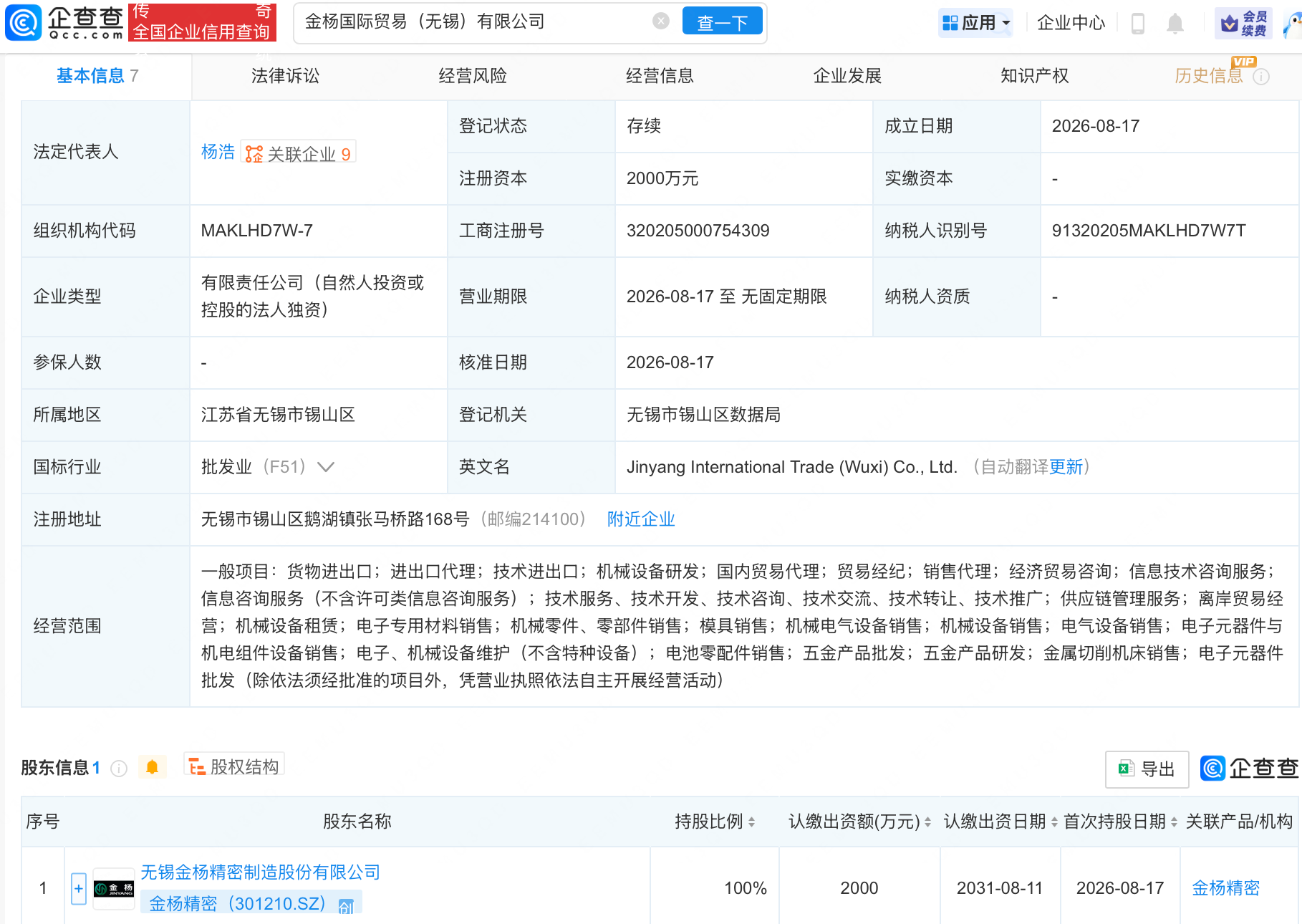Image resolution: width=1302 pixels, height=924 pixels.
Task: Click the 金杨 shareholder company logo thumbnail
Action: [x=114, y=889]
